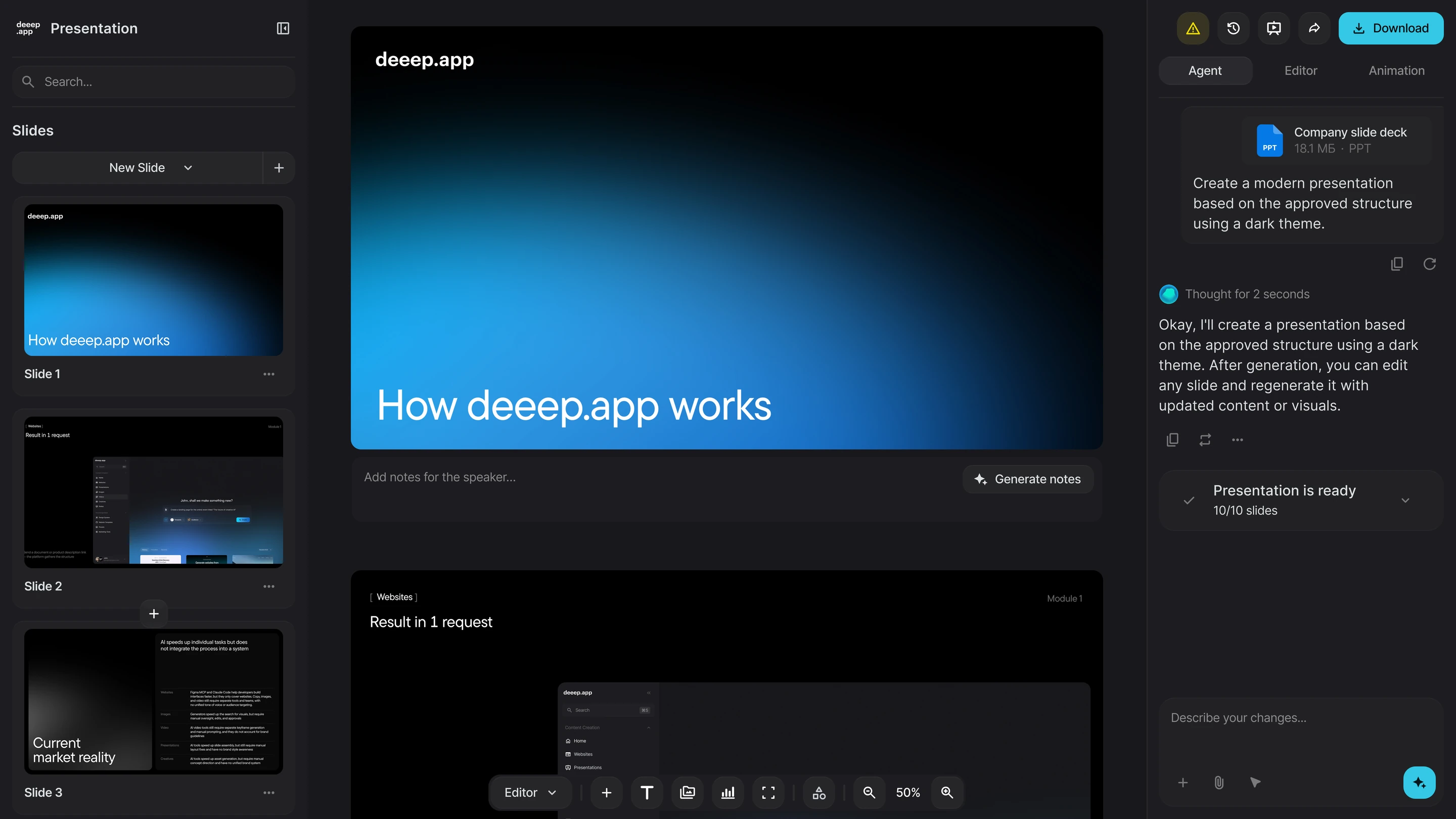Open the New Slide dropdown
Image resolution: width=1456 pixels, height=819 pixels.
(x=138, y=168)
